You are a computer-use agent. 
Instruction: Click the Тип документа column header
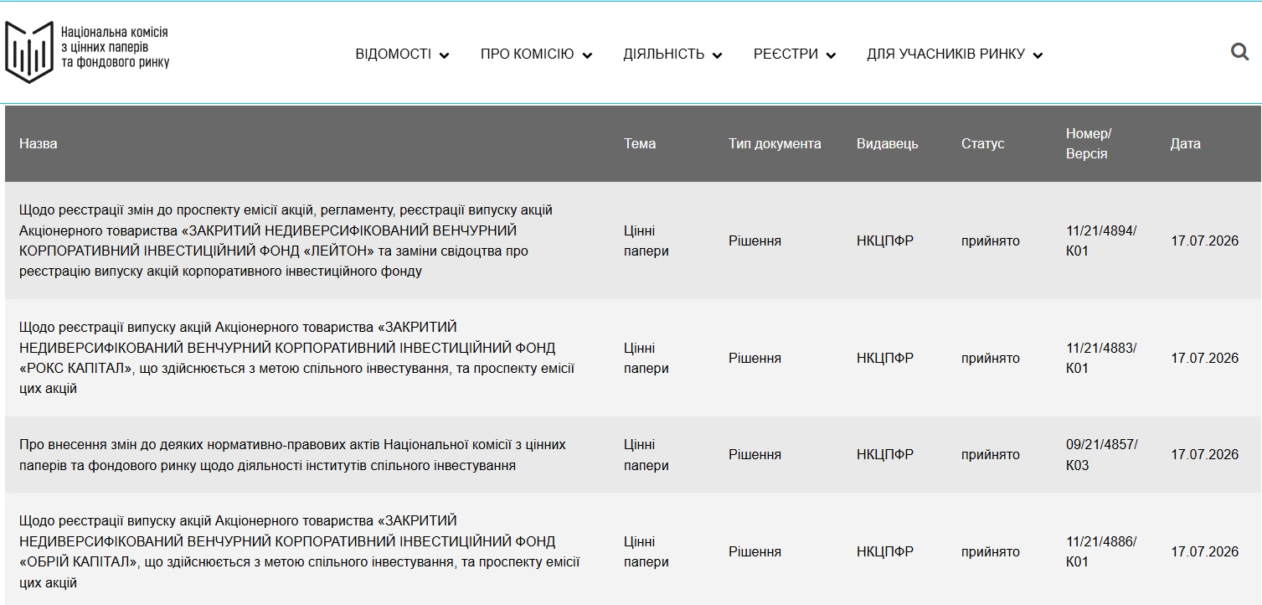(x=775, y=144)
